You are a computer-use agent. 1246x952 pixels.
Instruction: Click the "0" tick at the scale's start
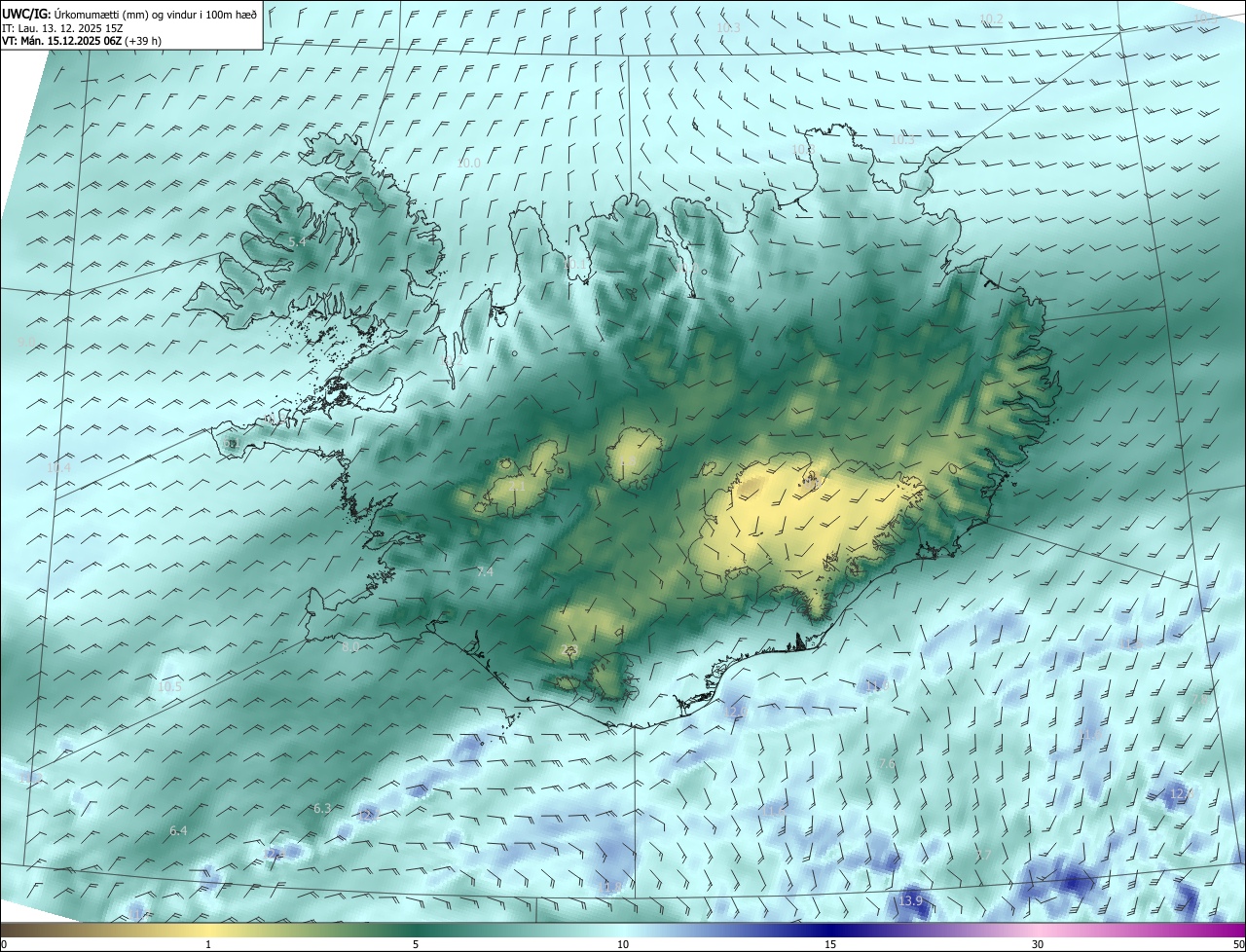point(4,944)
